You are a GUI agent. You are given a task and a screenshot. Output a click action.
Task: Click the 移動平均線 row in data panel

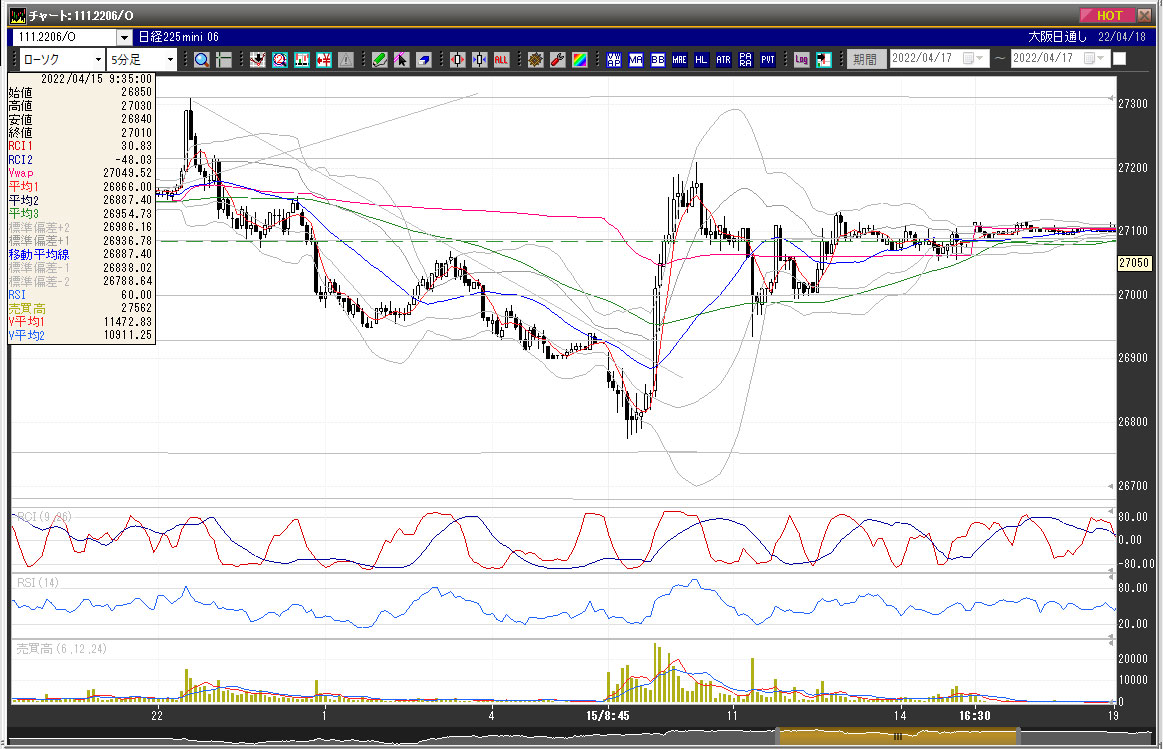(80, 254)
